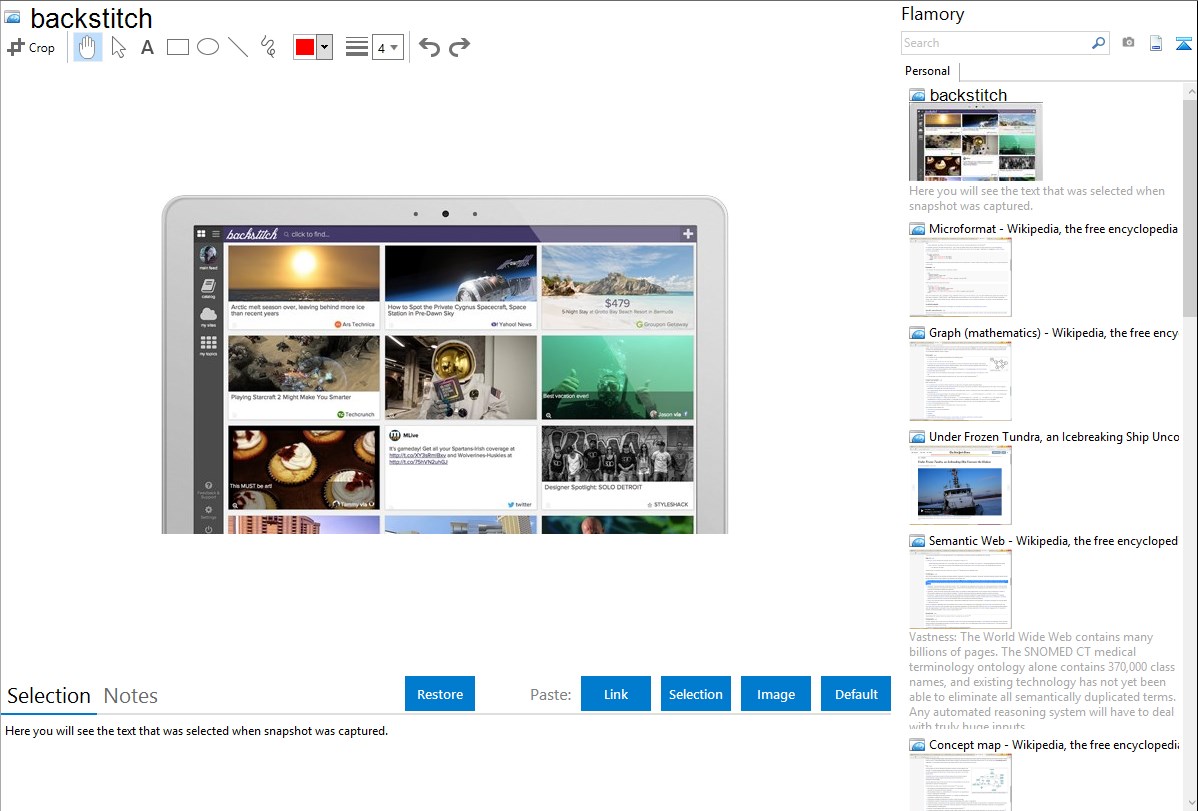
Task: Open the Semantic Web Wikipedia snapshot thumbnail
Action: [x=960, y=589]
